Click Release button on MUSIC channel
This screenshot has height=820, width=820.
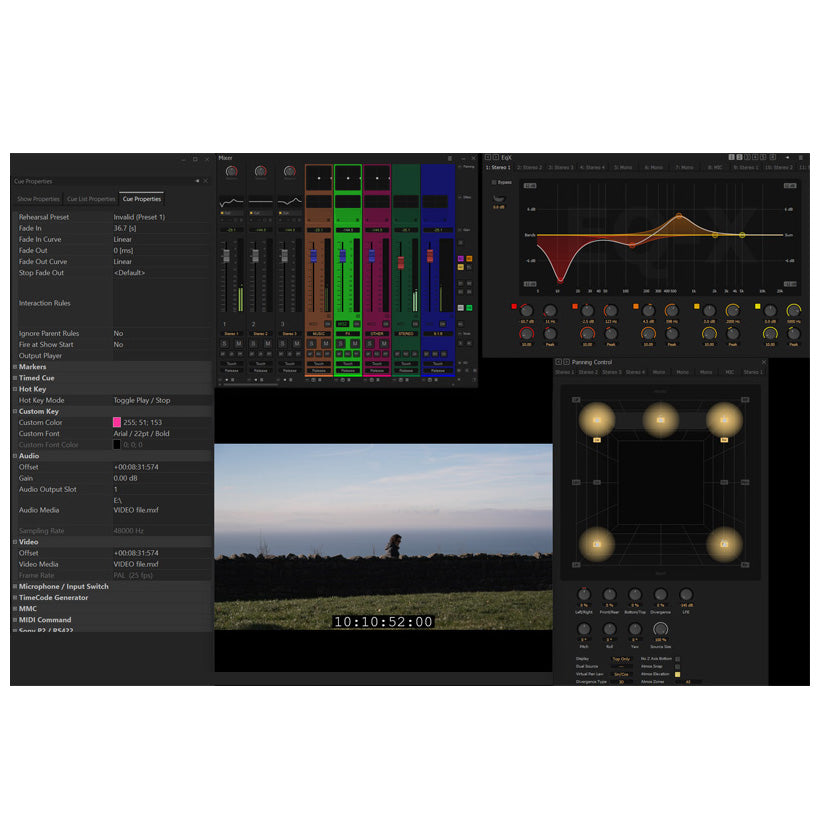coord(318,370)
